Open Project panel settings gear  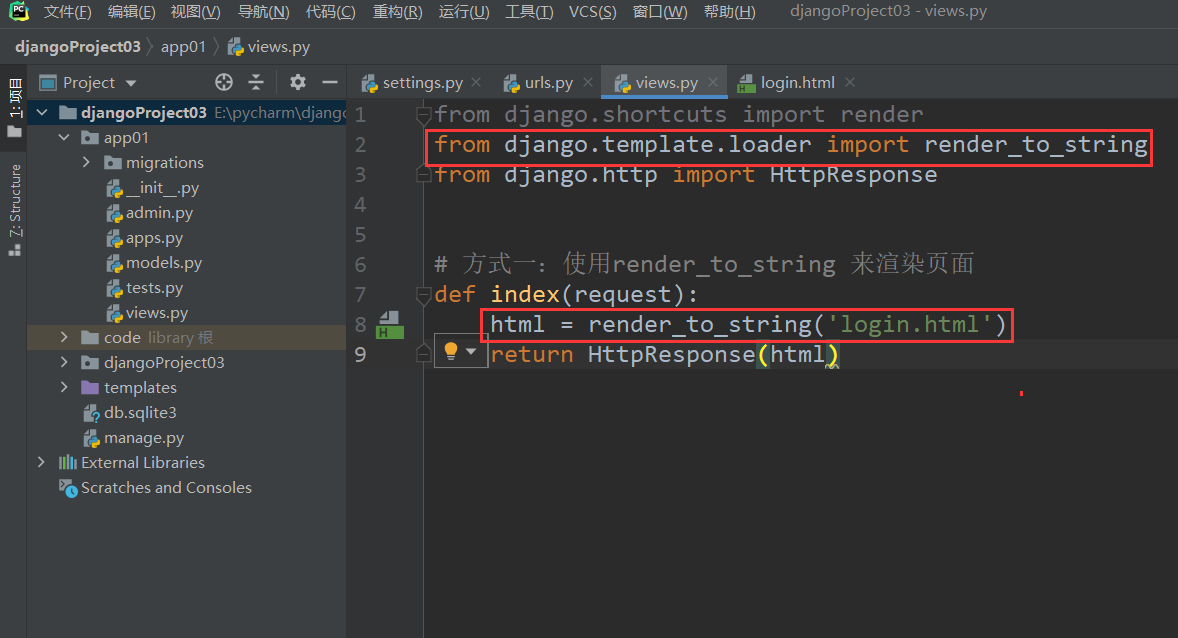tap(298, 83)
